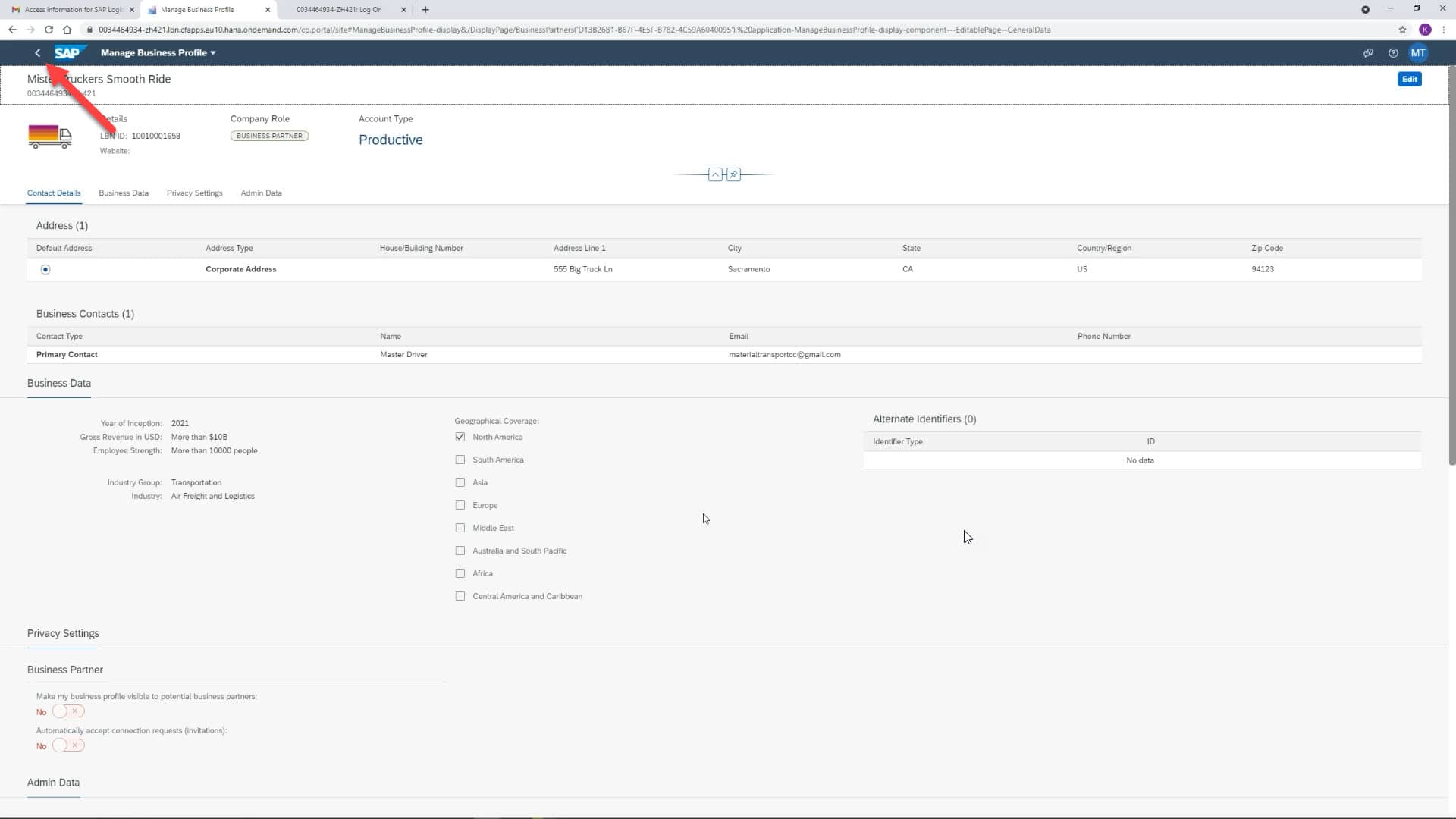
Task: Toggle automatically accept connection requests switch
Action: 68,746
